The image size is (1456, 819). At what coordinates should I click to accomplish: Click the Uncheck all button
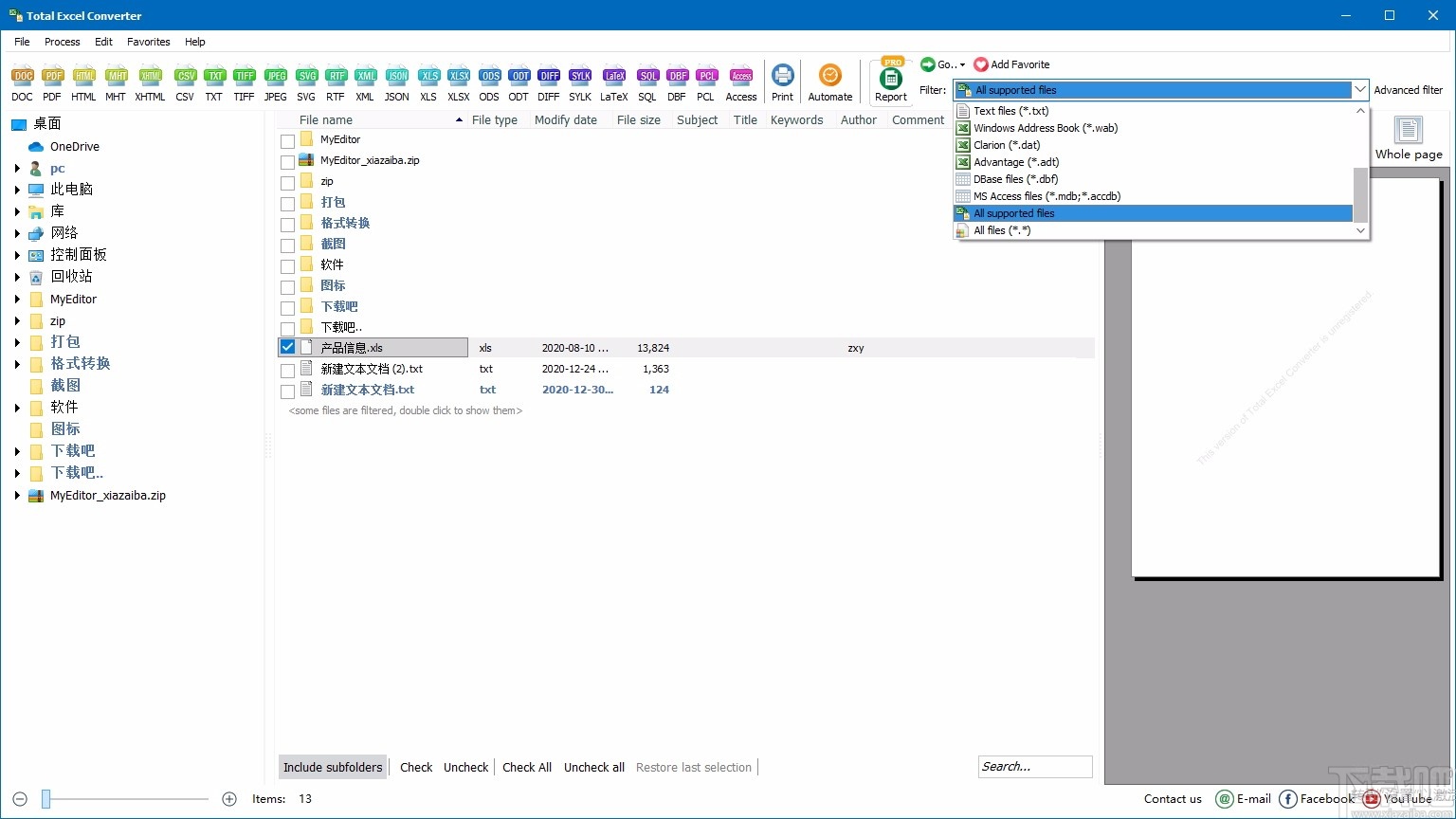pos(594,767)
